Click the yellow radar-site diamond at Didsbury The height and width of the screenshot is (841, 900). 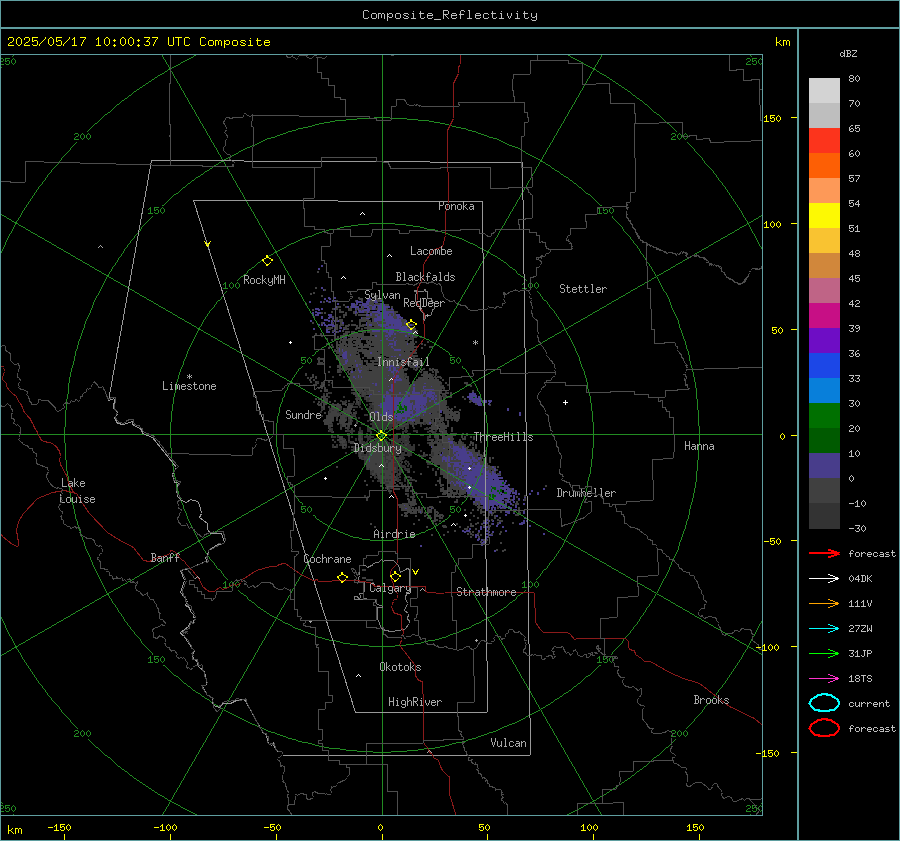pos(381,436)
